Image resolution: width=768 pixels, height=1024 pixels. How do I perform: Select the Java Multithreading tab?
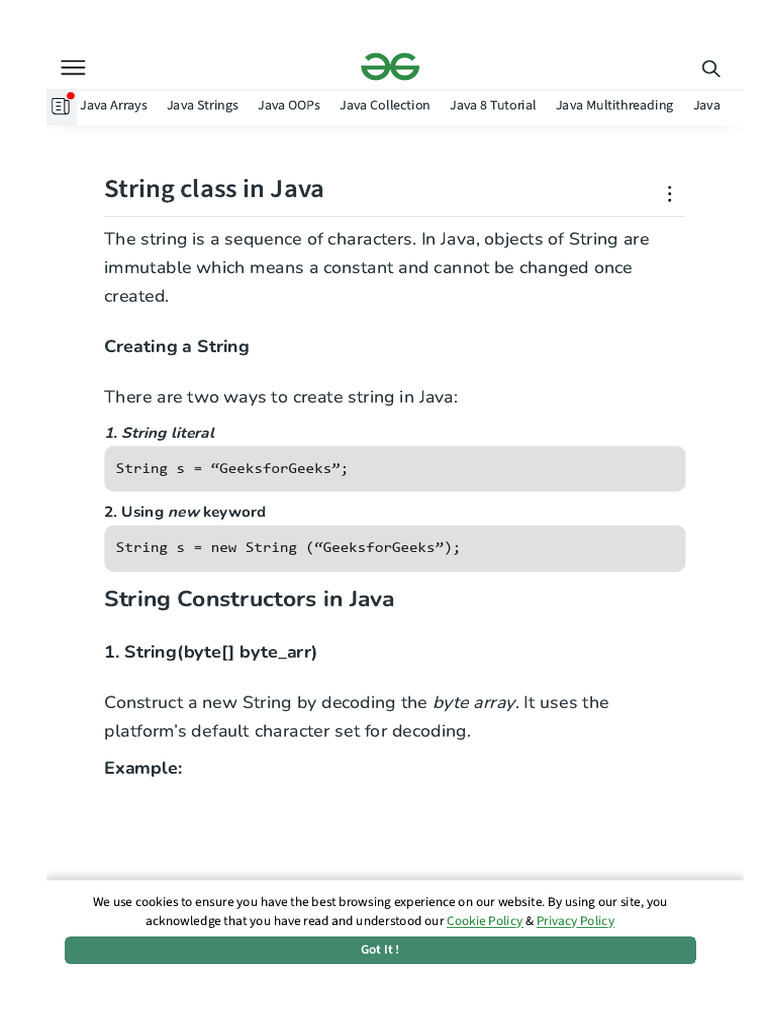coord(614,105)
